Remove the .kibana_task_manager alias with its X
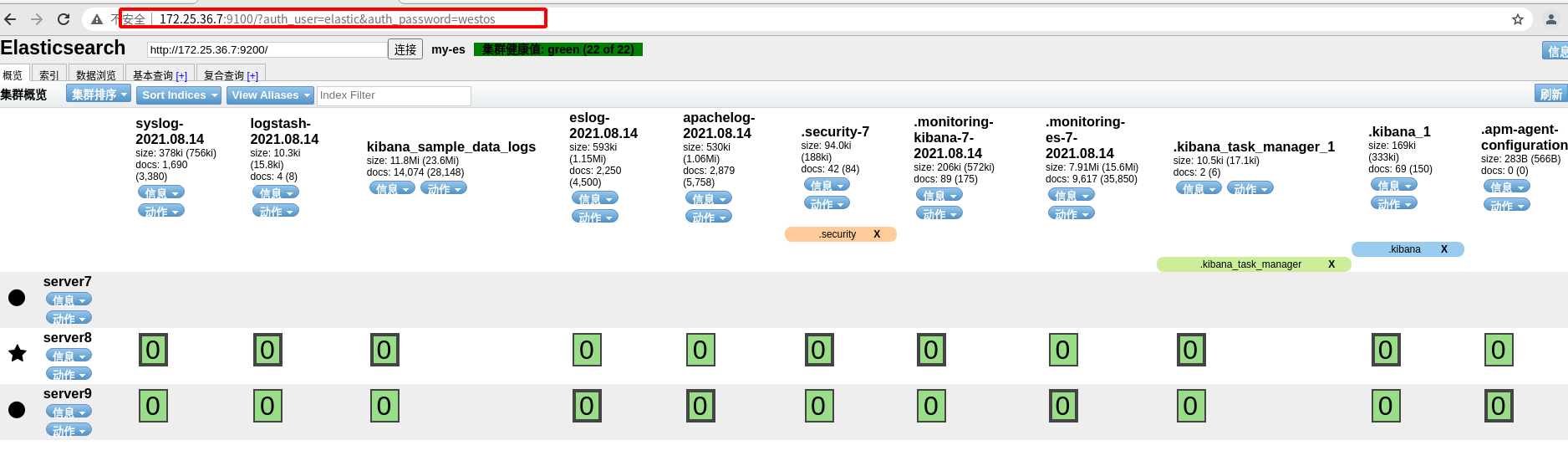The image size is (1568, 461). pyautogui.click(x=1331, y=264)
